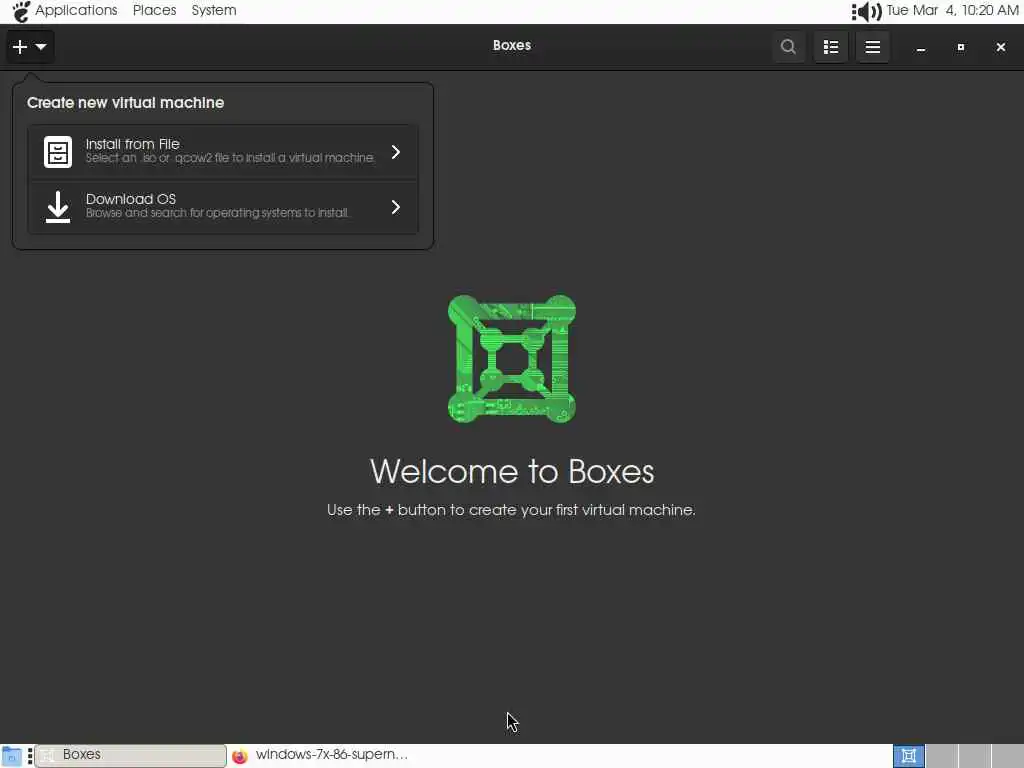Close the Boxes window
The image size is (1024, 768).
(x=1000, y=47)
